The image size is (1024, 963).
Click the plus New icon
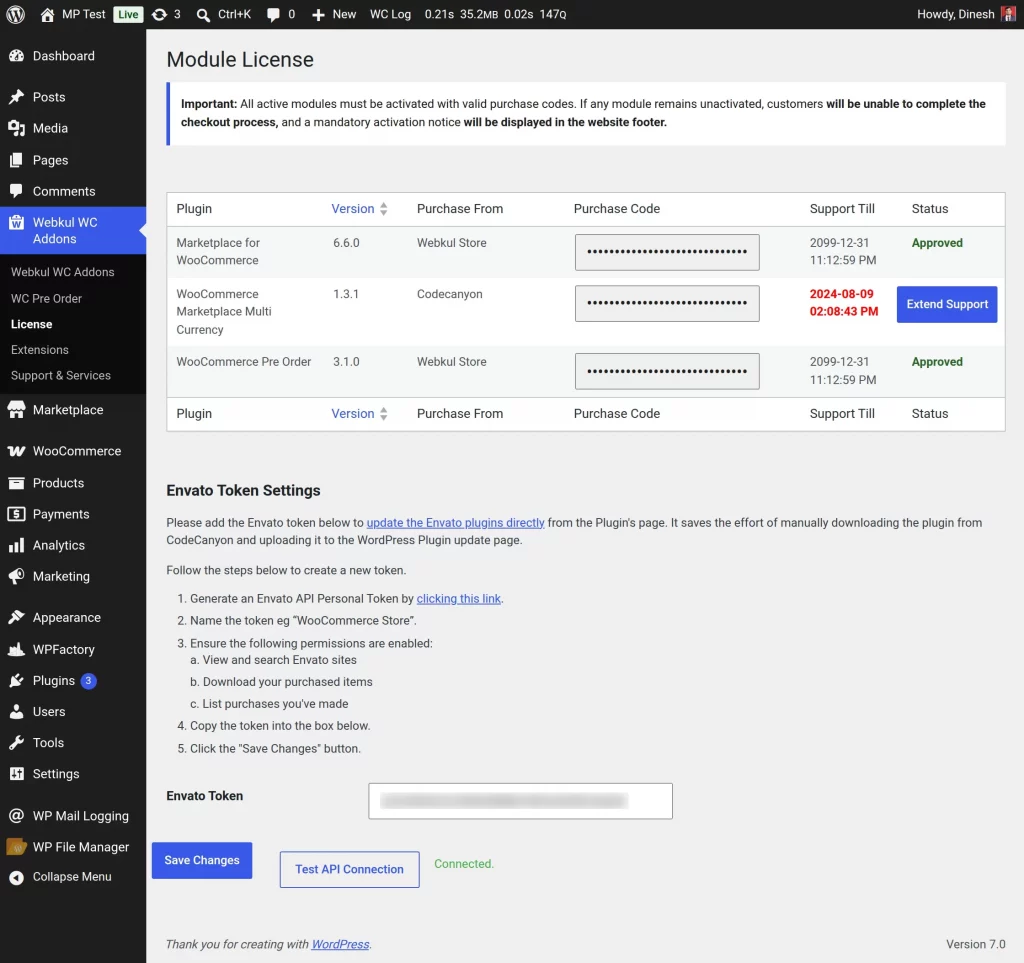pyautogui.click(x=318, y=15)
